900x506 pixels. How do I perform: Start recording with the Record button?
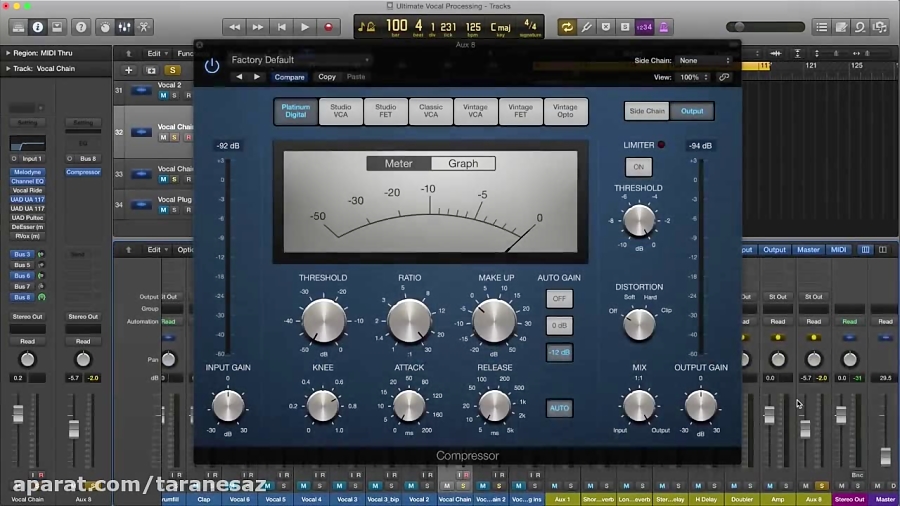point(328,27)
